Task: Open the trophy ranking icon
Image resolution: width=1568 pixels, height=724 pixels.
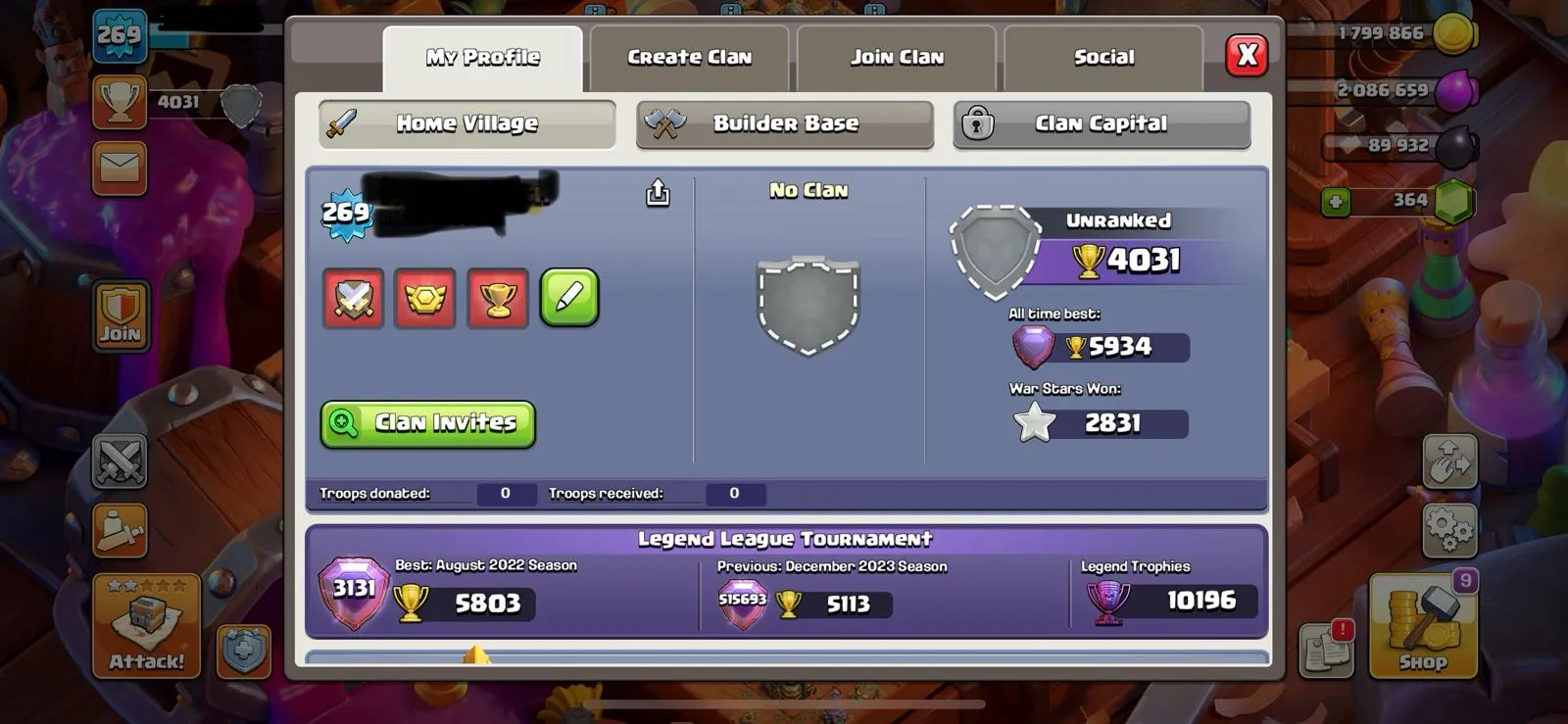Action: click(x=120, y=102)
